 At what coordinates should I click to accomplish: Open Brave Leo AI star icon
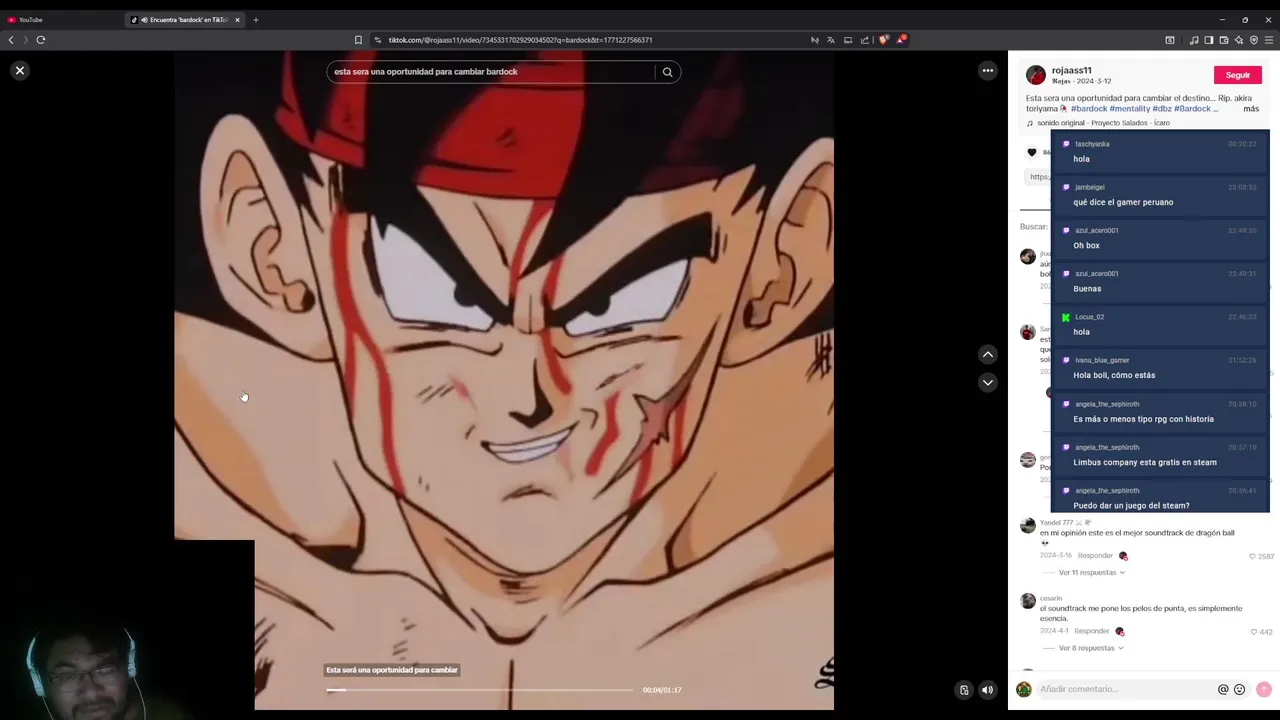click(1239, 40)
